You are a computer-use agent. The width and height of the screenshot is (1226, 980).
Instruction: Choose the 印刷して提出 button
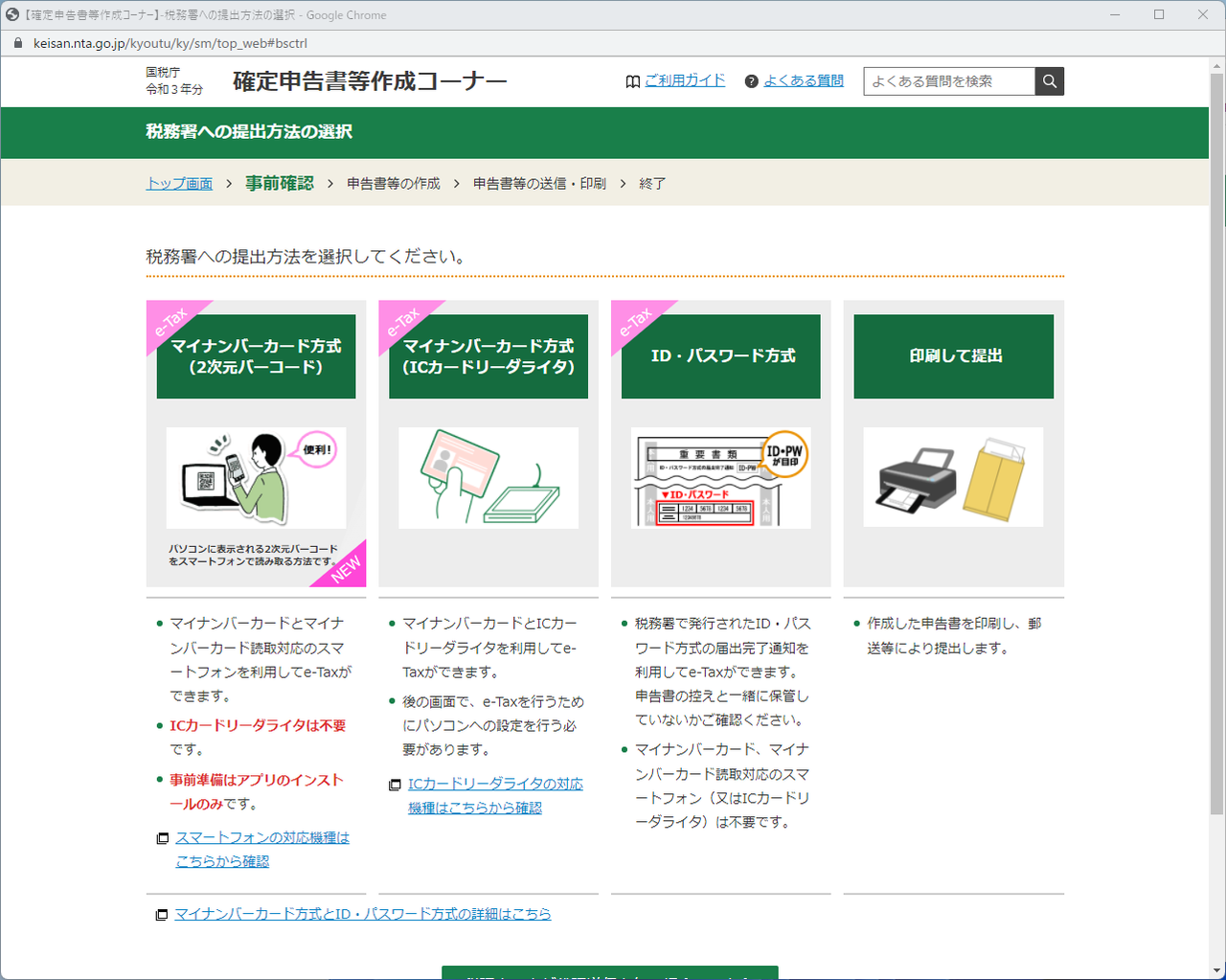click(954, 356)
